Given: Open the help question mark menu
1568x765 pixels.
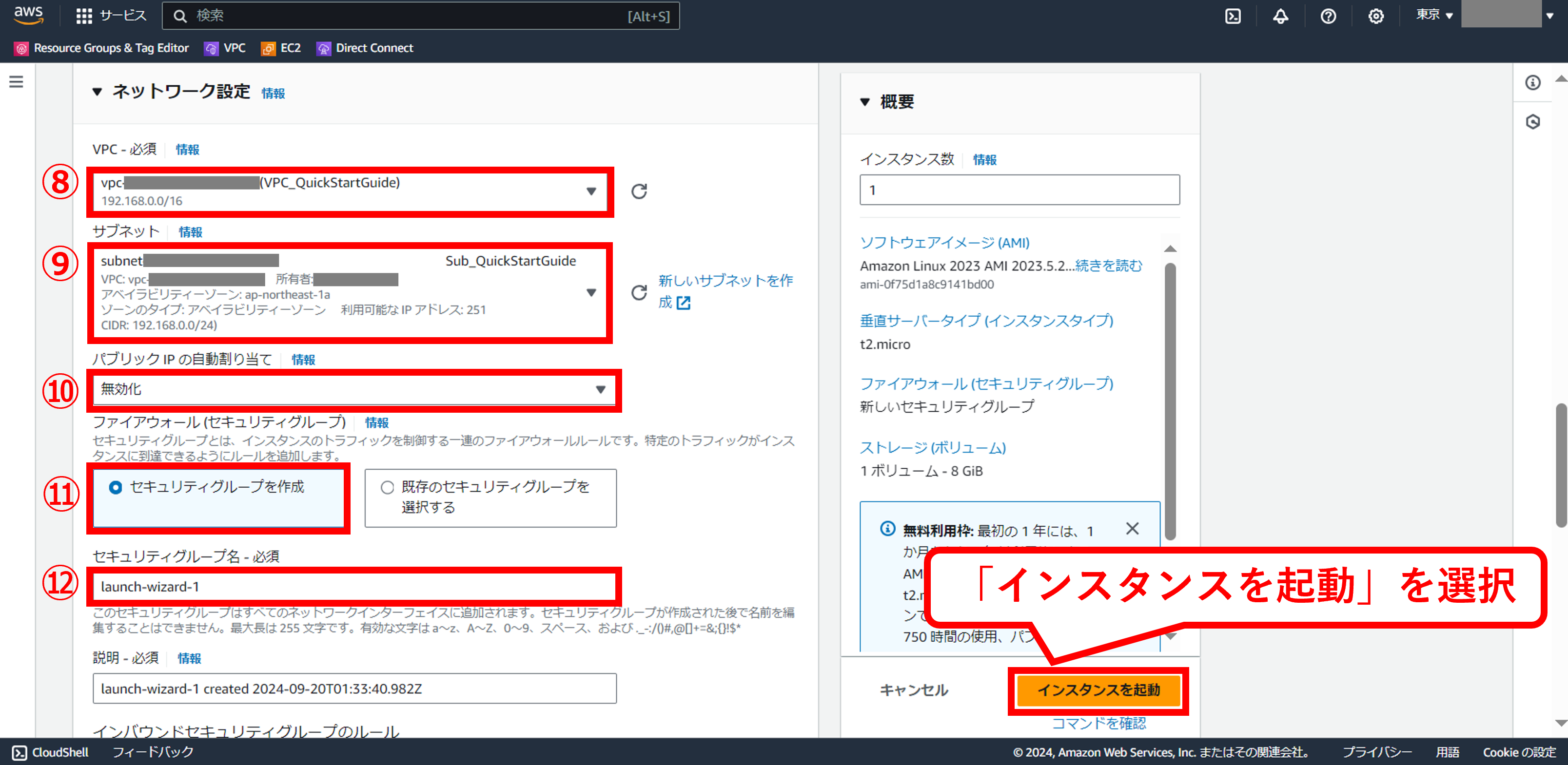Looking at the screenshot, I should 1328,17.
